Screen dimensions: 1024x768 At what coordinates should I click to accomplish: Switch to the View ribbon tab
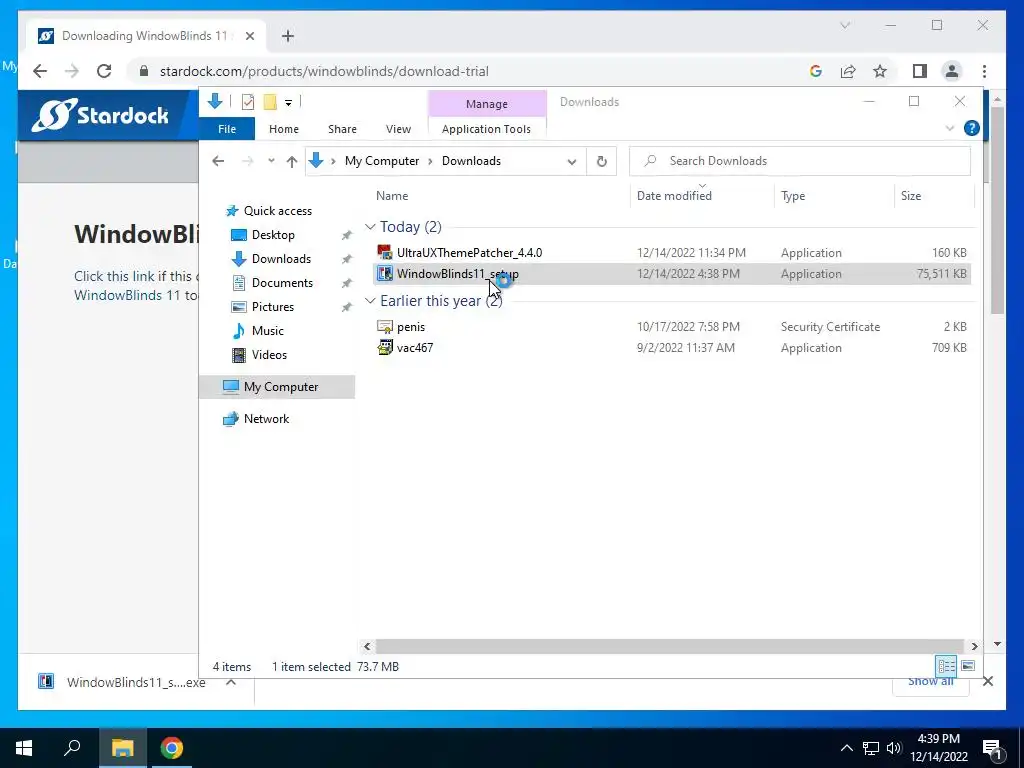tap(398, 129)
